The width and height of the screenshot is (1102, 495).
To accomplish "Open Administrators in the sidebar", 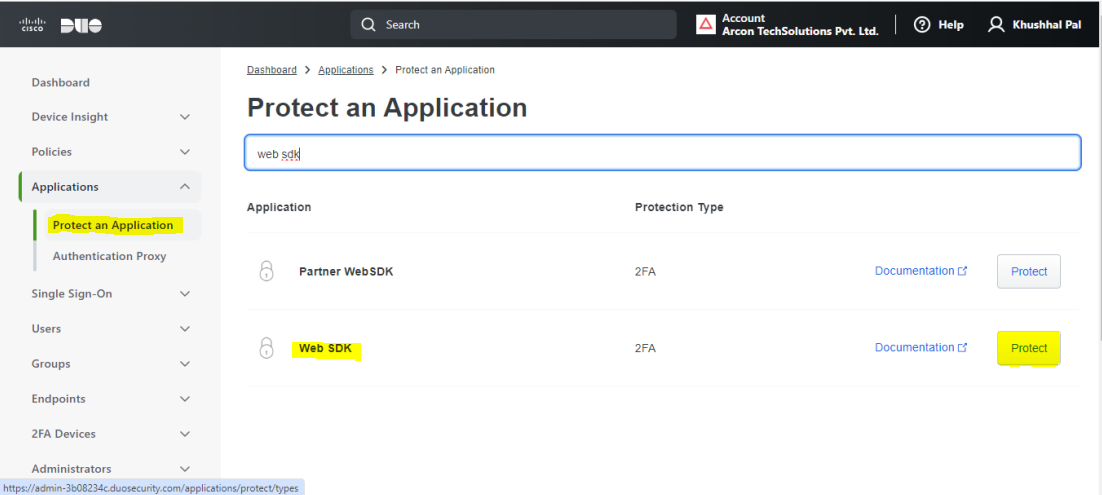I will (x=71, y=468).
